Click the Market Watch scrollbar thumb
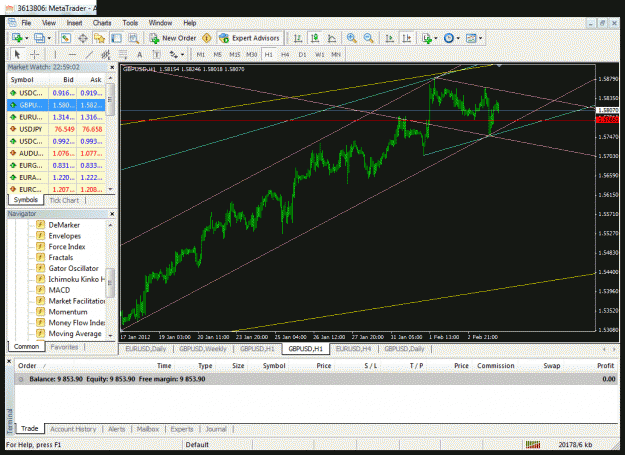625x455 pixels. (x=110, y=100)
